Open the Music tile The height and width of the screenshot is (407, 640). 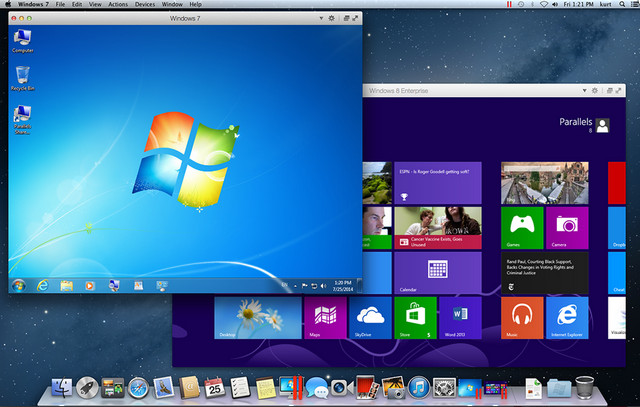[522, 318]
